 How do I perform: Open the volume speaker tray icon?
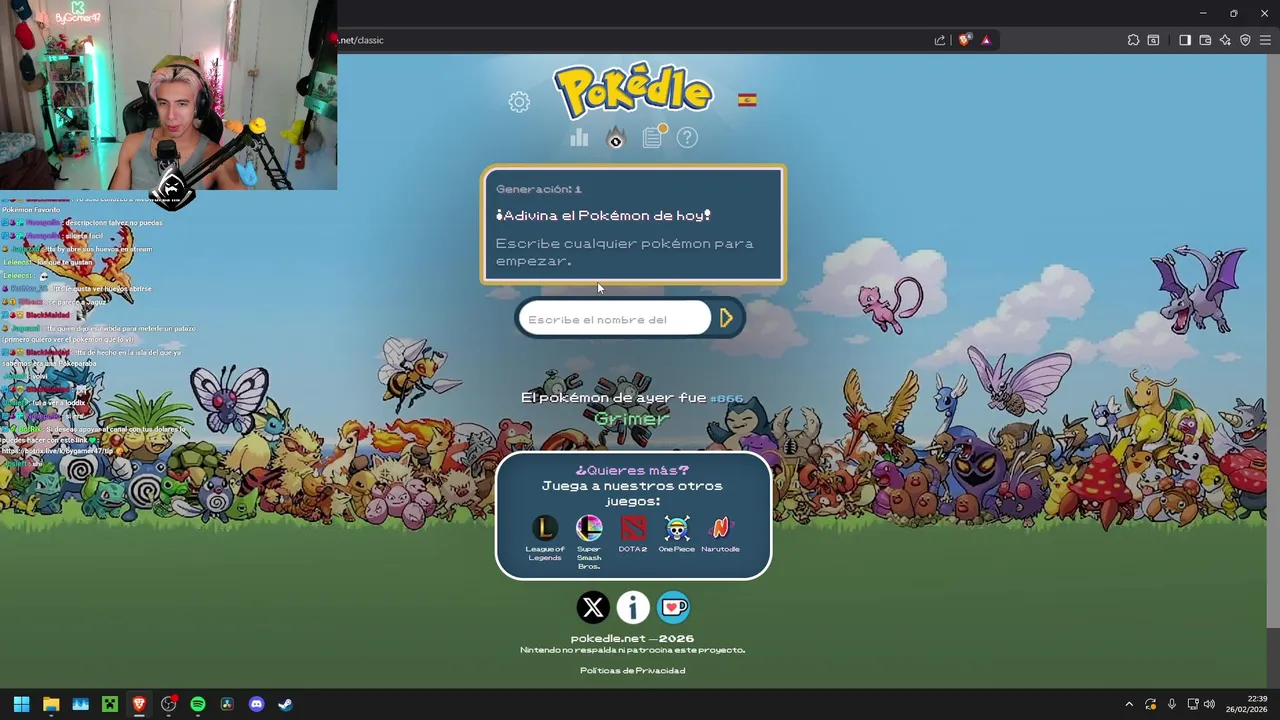coord(1210,704)
